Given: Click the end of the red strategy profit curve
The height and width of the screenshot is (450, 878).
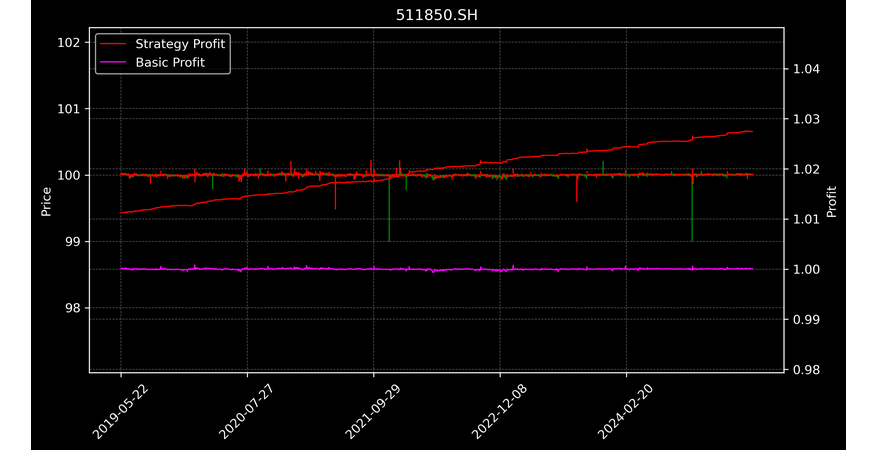Looking at the screenshot, I should coord(751,132).
